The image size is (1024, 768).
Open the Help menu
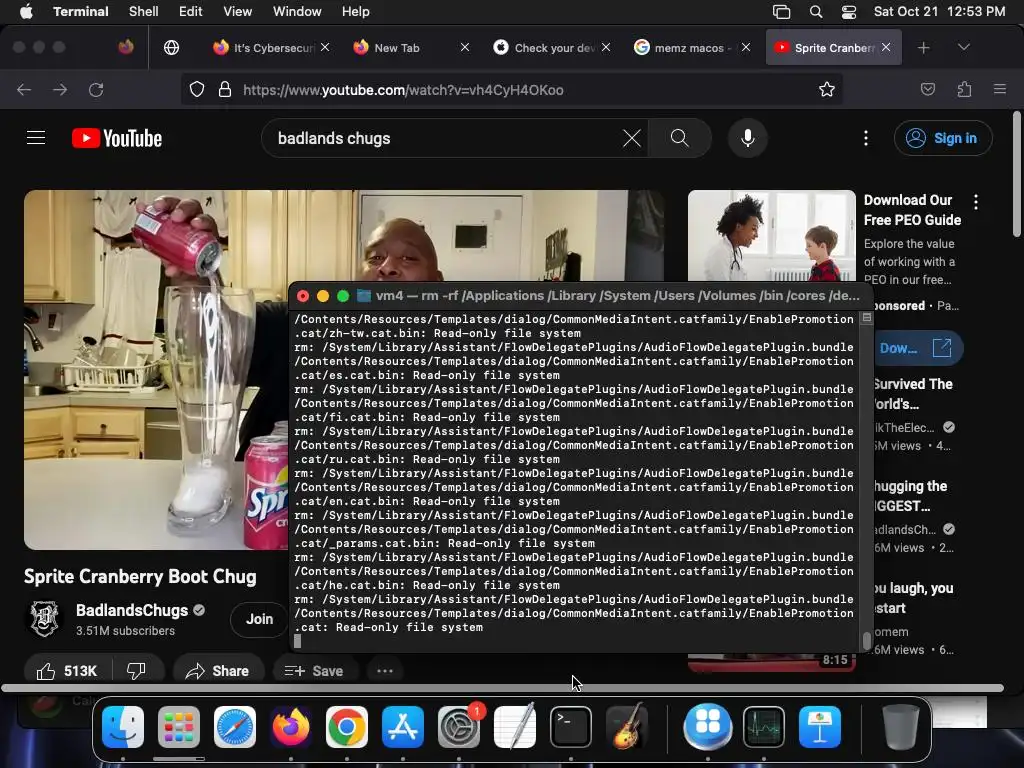click(356, 11)
